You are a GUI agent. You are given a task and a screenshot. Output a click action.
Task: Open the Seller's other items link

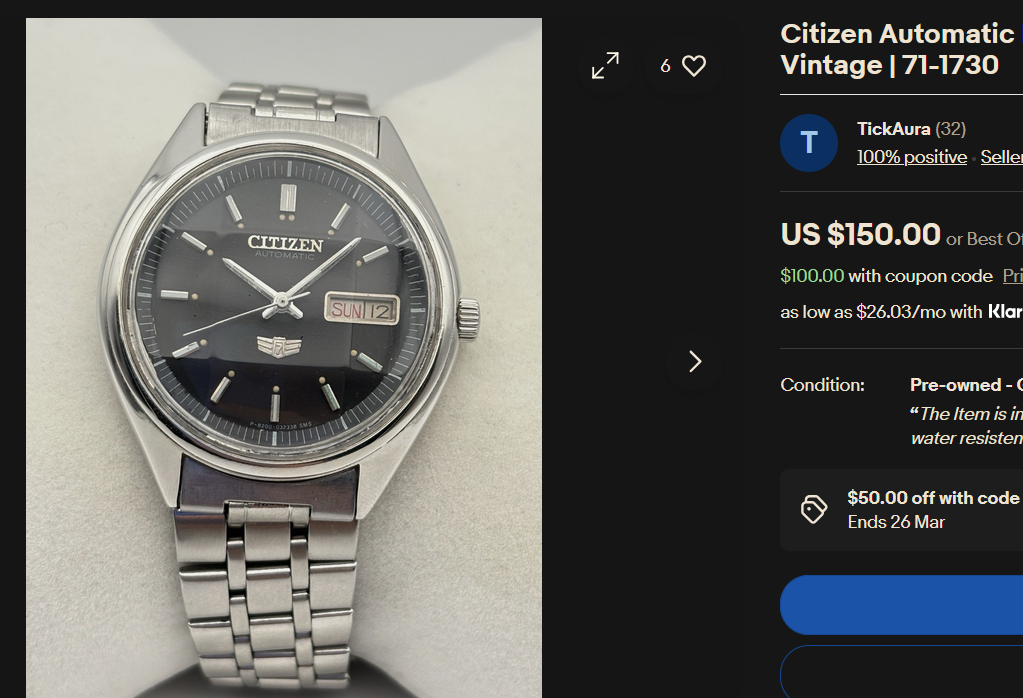pos(1001,157)
